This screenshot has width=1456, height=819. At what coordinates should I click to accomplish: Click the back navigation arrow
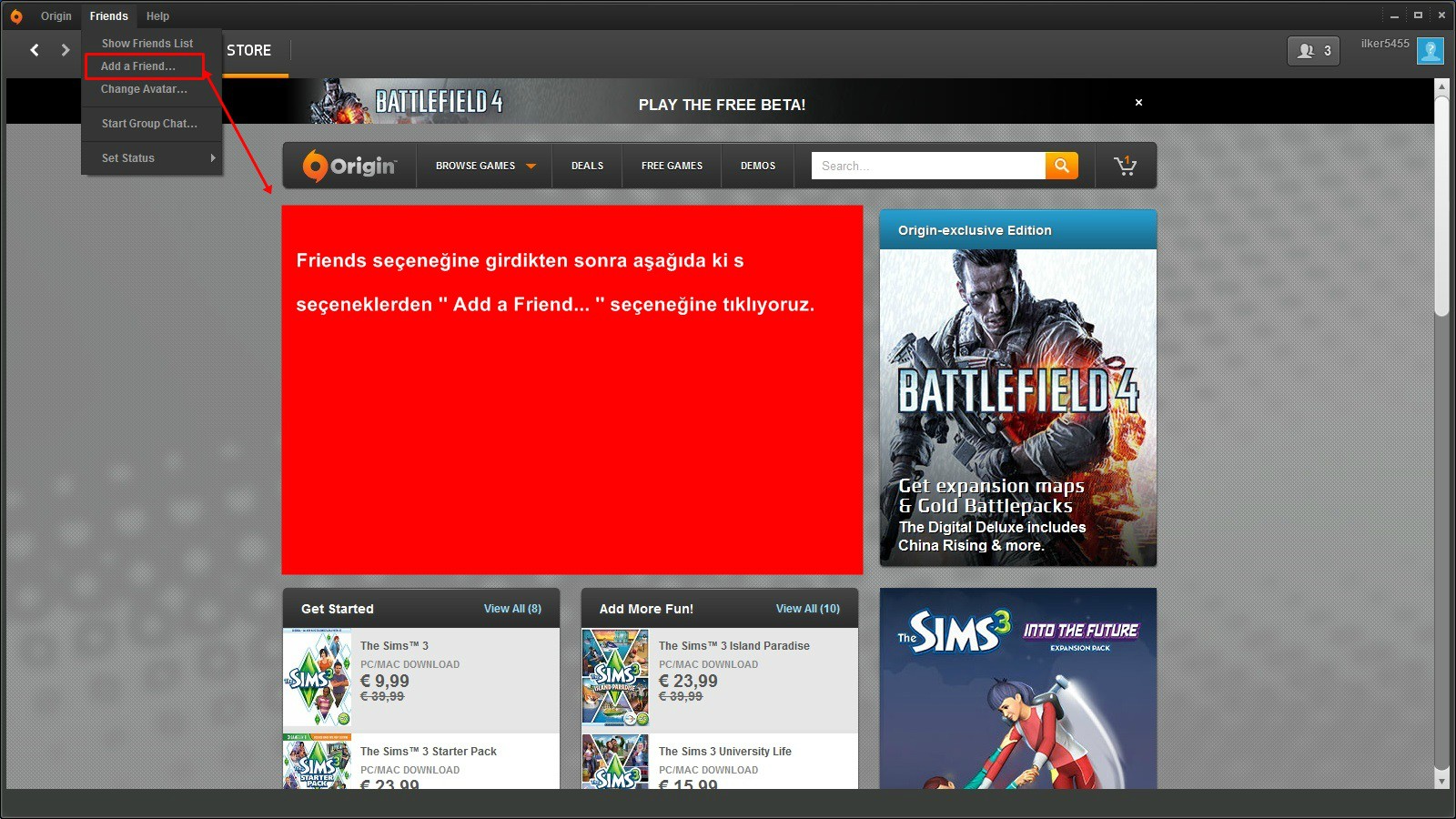point(35,50)
